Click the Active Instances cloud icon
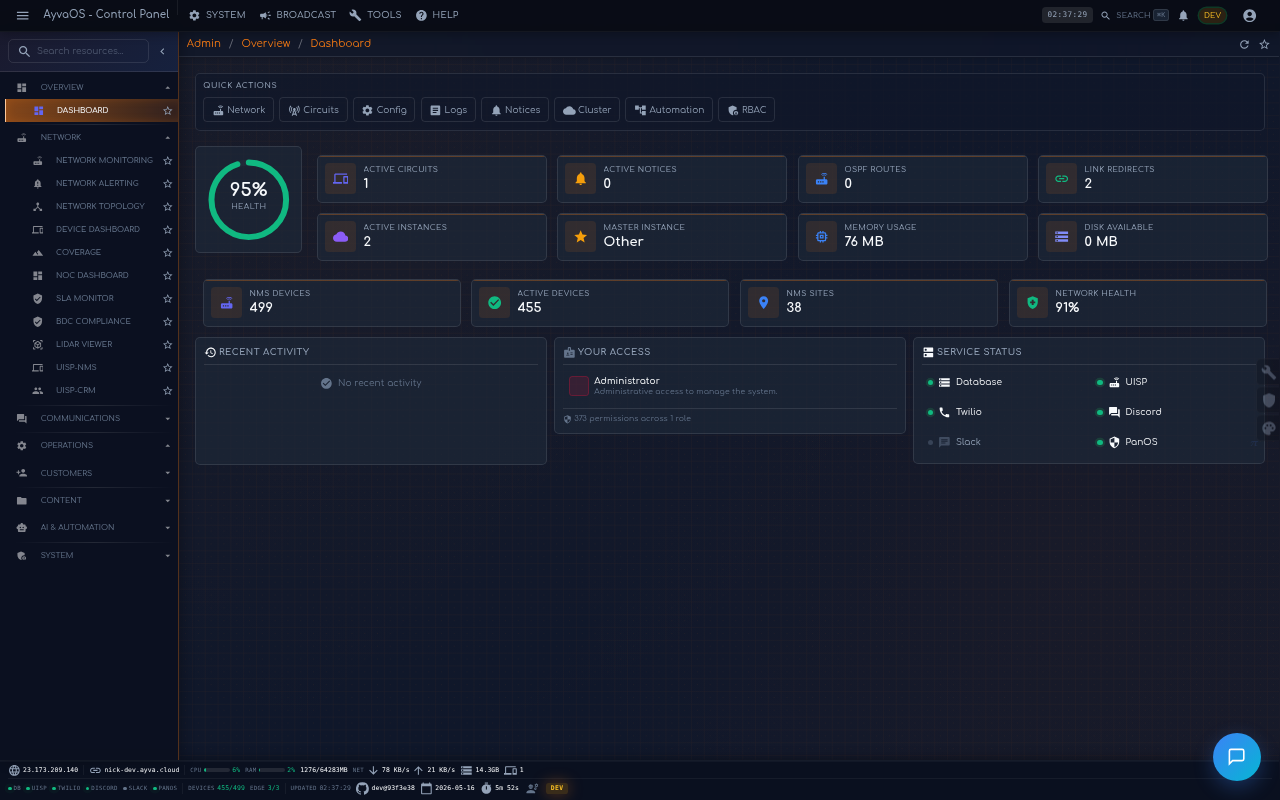Viewport: 1280px width, 800px height. (x=341, y=237)
